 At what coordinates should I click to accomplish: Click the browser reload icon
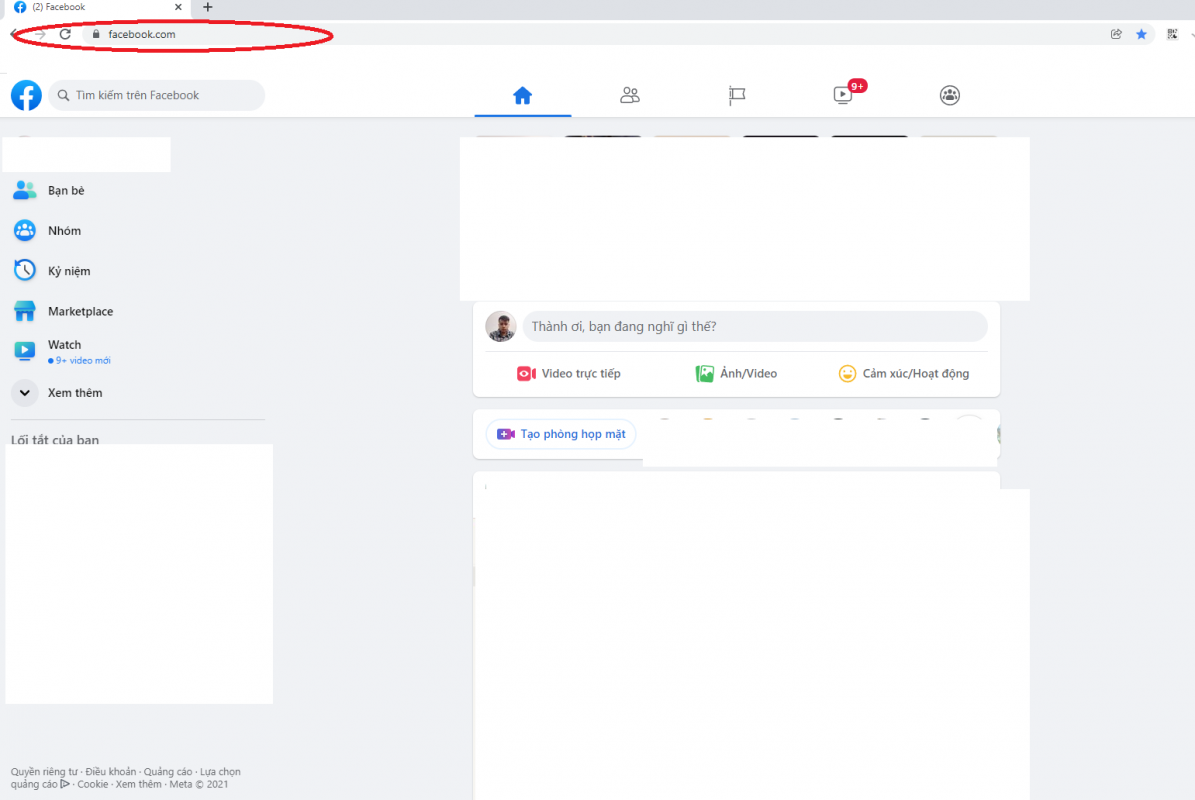pyautogui.click(x=65, y=34)
